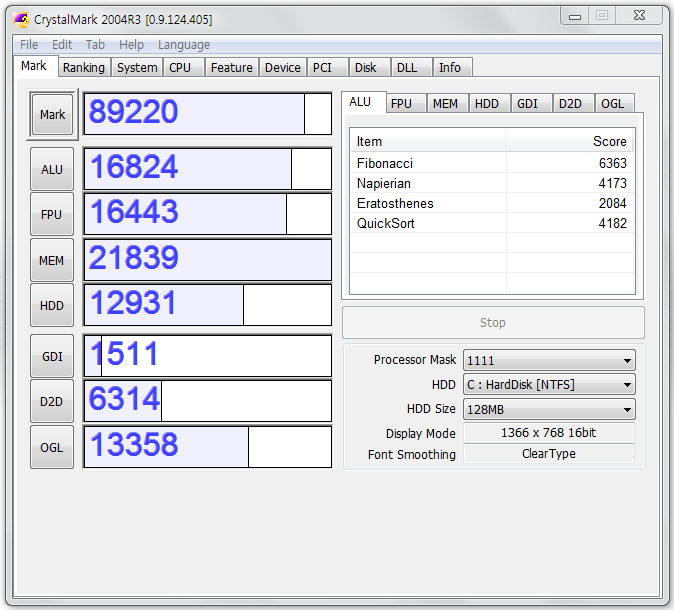The width and height of the screenshot is (674, 610).
Task: Select the Eratosthenes row
Action: 492,203
